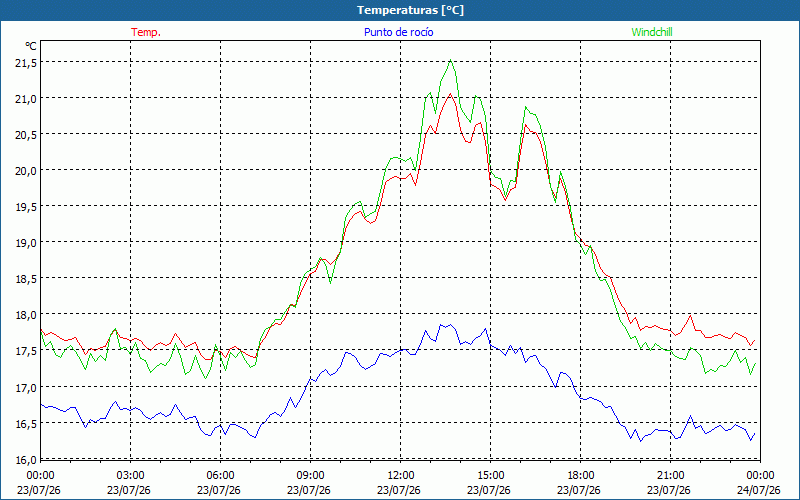Click the "19,0" y-axis value

click(x=28, y=243)
